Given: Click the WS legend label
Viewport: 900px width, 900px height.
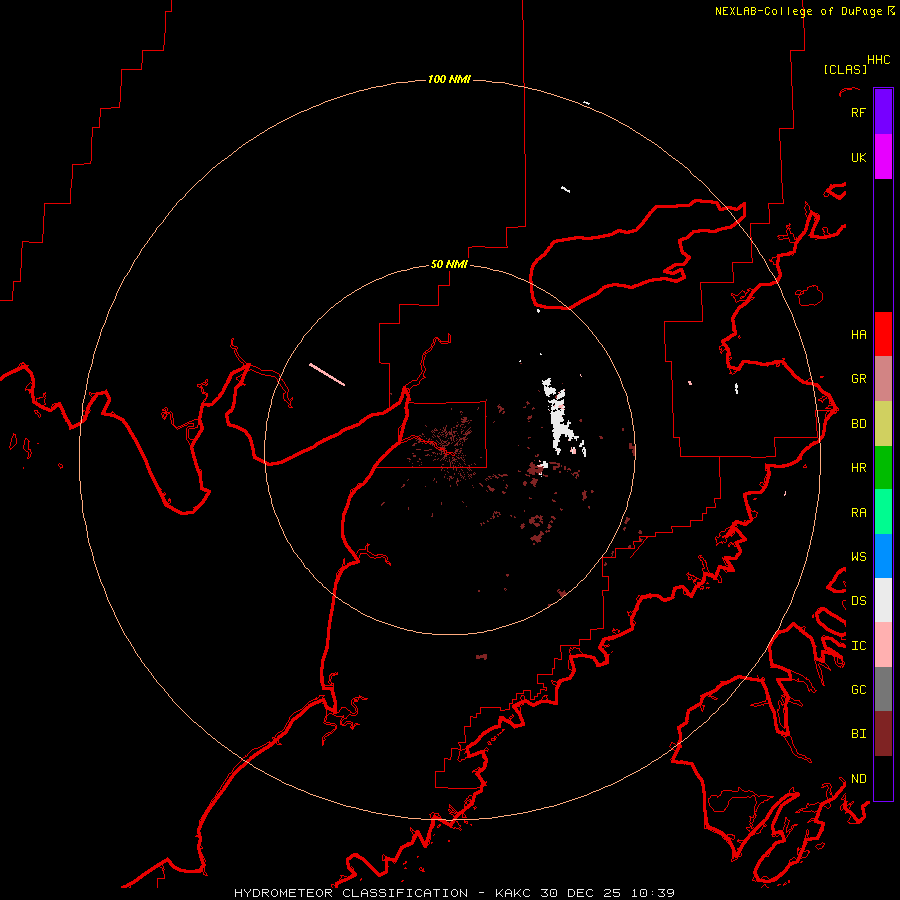Looking at the screenshot, I should coord(858,557).
